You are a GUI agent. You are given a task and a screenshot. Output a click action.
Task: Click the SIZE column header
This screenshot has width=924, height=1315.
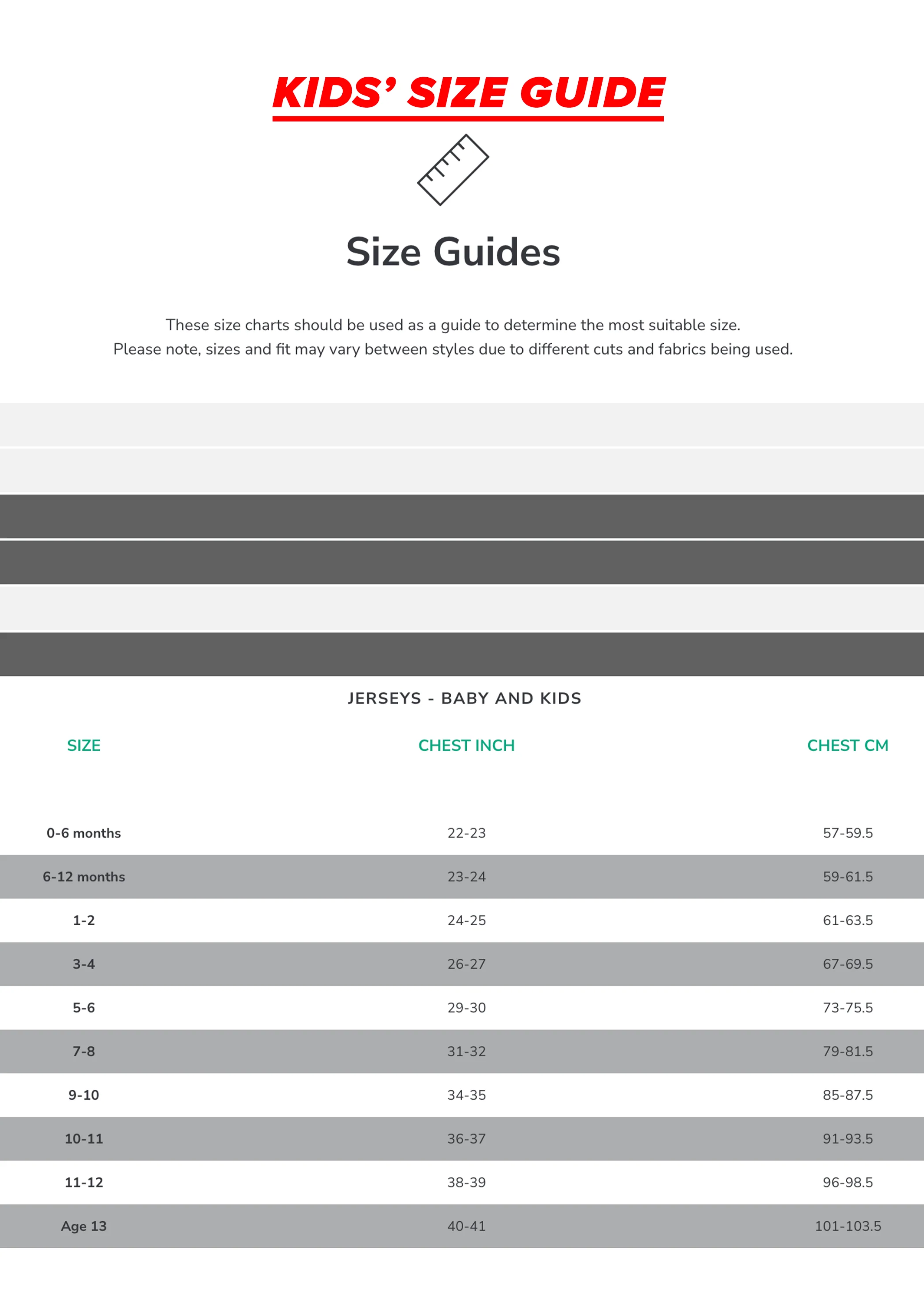84,745
